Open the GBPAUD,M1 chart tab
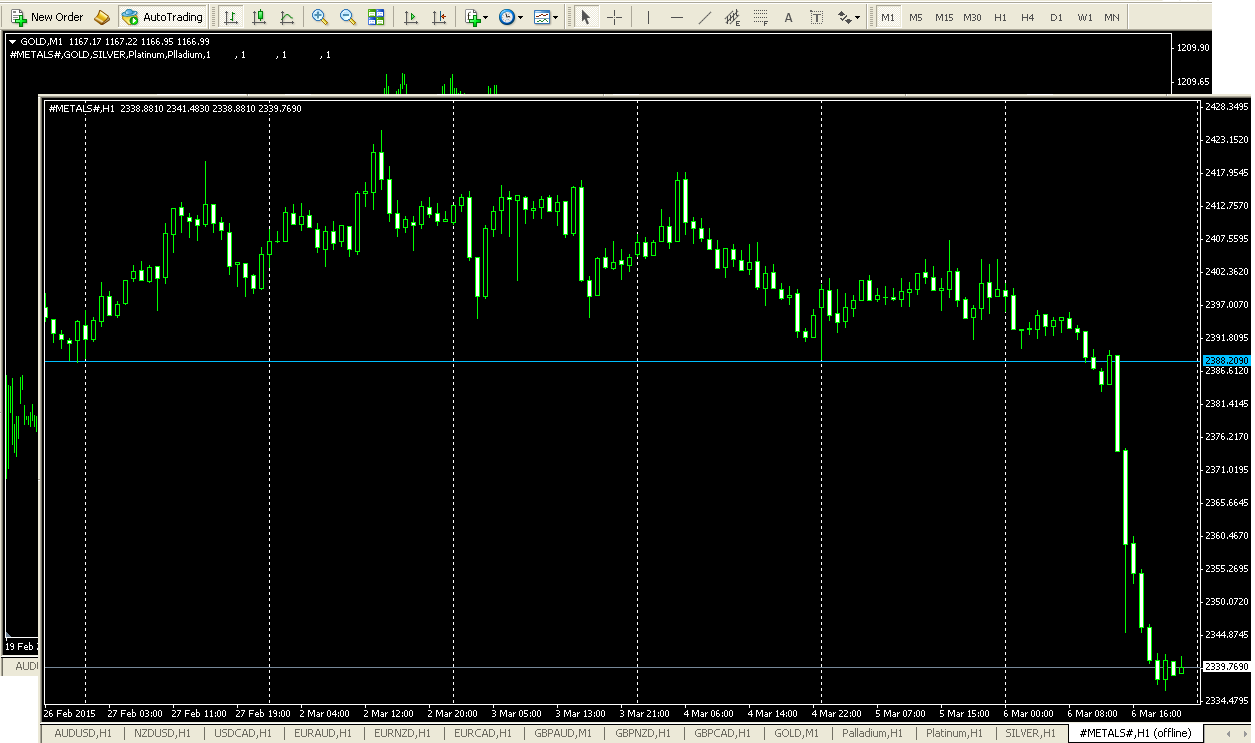This screenshot has height=743, width=1255. click(x=563, y=733)
